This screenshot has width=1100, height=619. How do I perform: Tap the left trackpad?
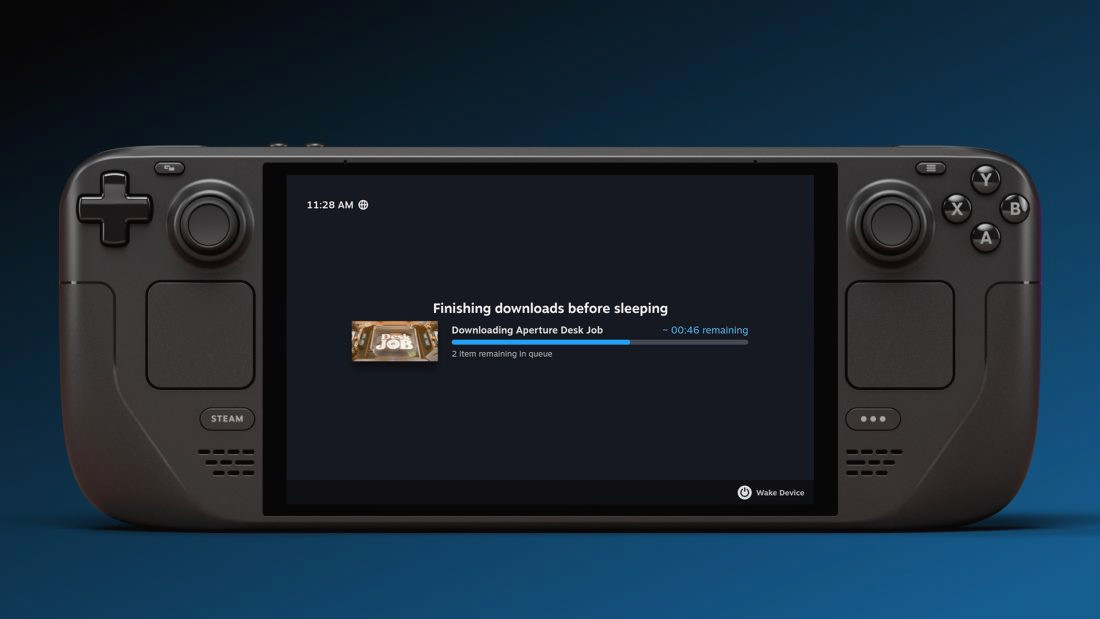pos(201,335)
